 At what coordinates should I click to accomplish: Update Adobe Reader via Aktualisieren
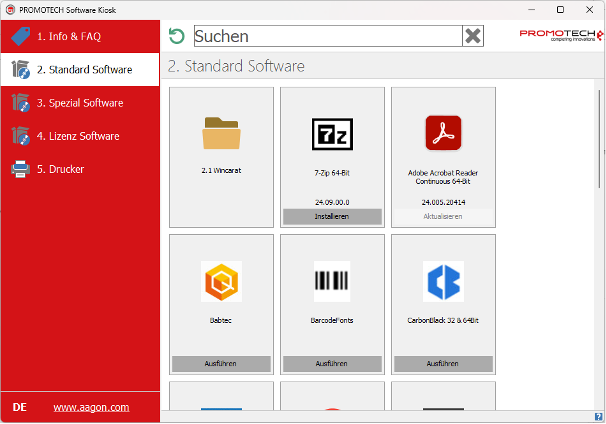[443, 217]
